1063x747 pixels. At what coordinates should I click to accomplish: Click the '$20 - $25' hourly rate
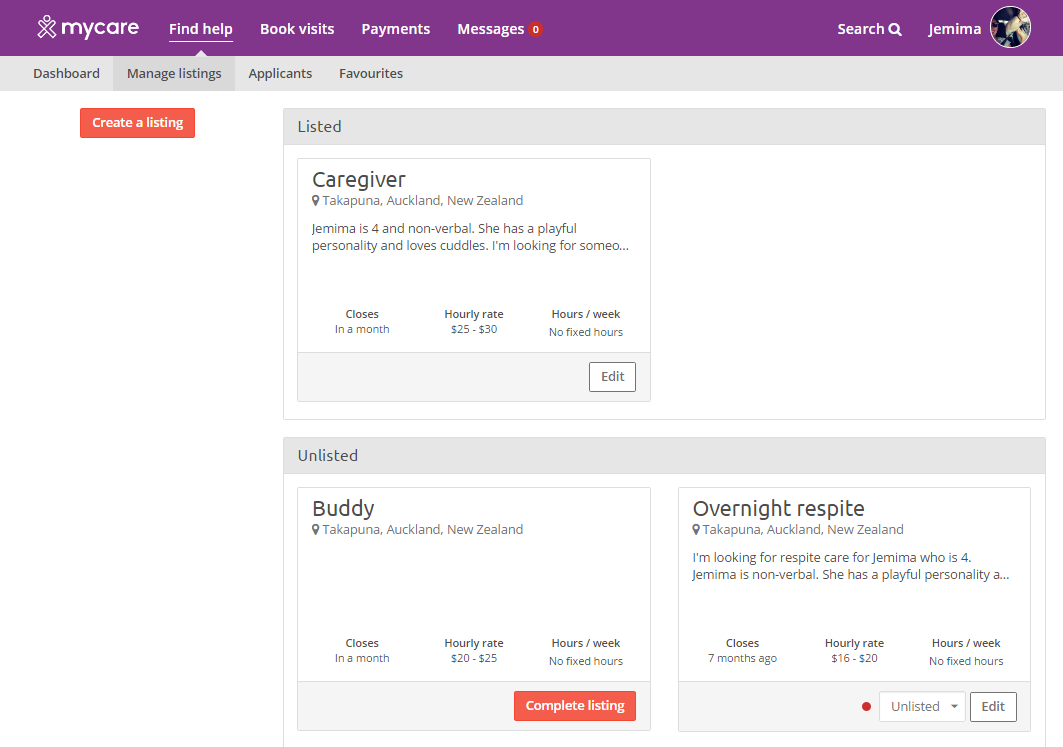point(474,658)
